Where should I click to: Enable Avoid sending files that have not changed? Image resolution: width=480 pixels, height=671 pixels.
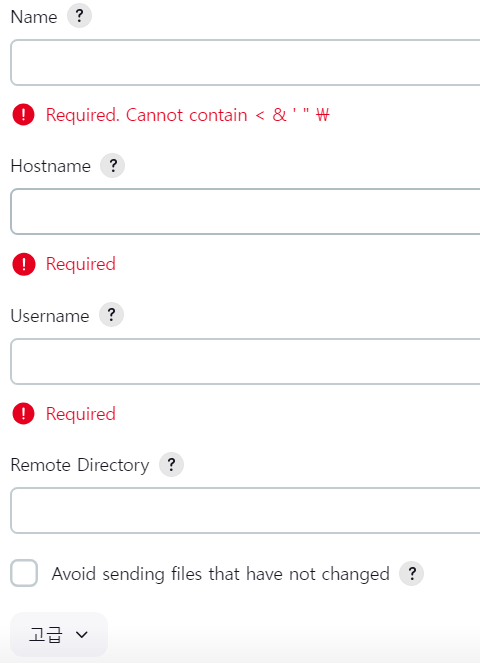click(24, 573)
